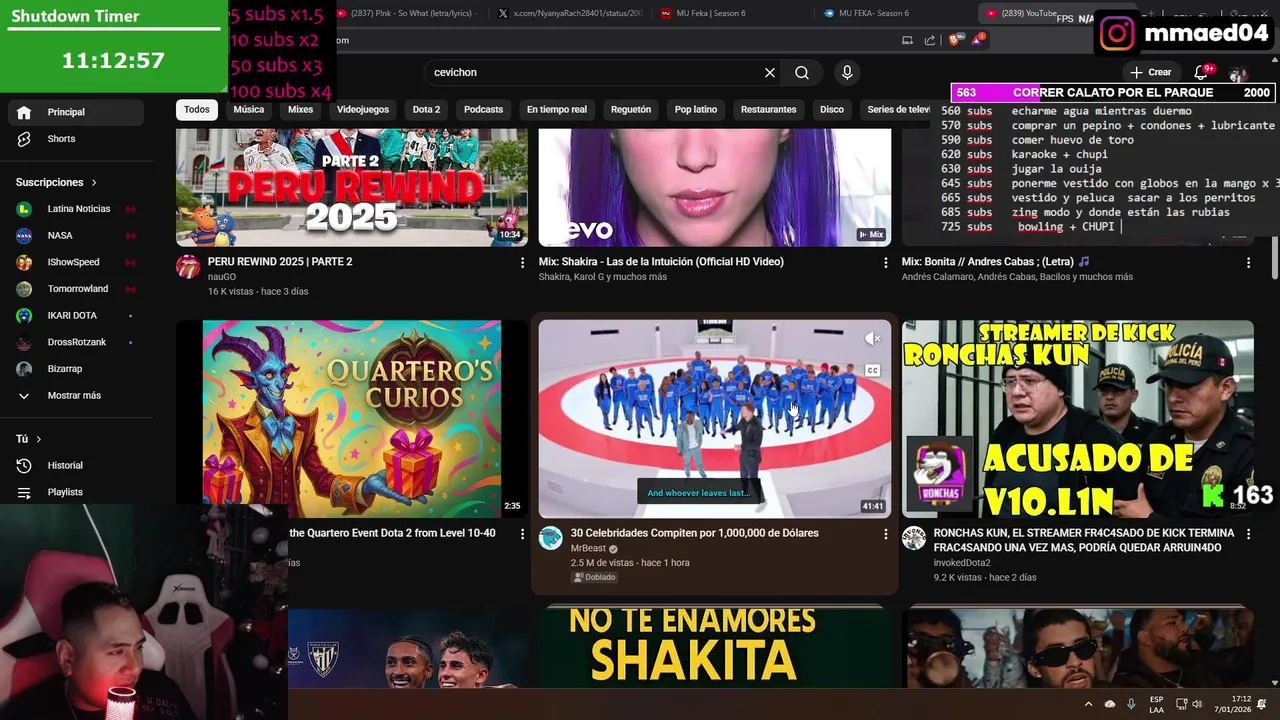Unmute the MrBeast preview video
Image resolution: width=1280 pixels, height=720 pixels.
(x=872, y=340)
